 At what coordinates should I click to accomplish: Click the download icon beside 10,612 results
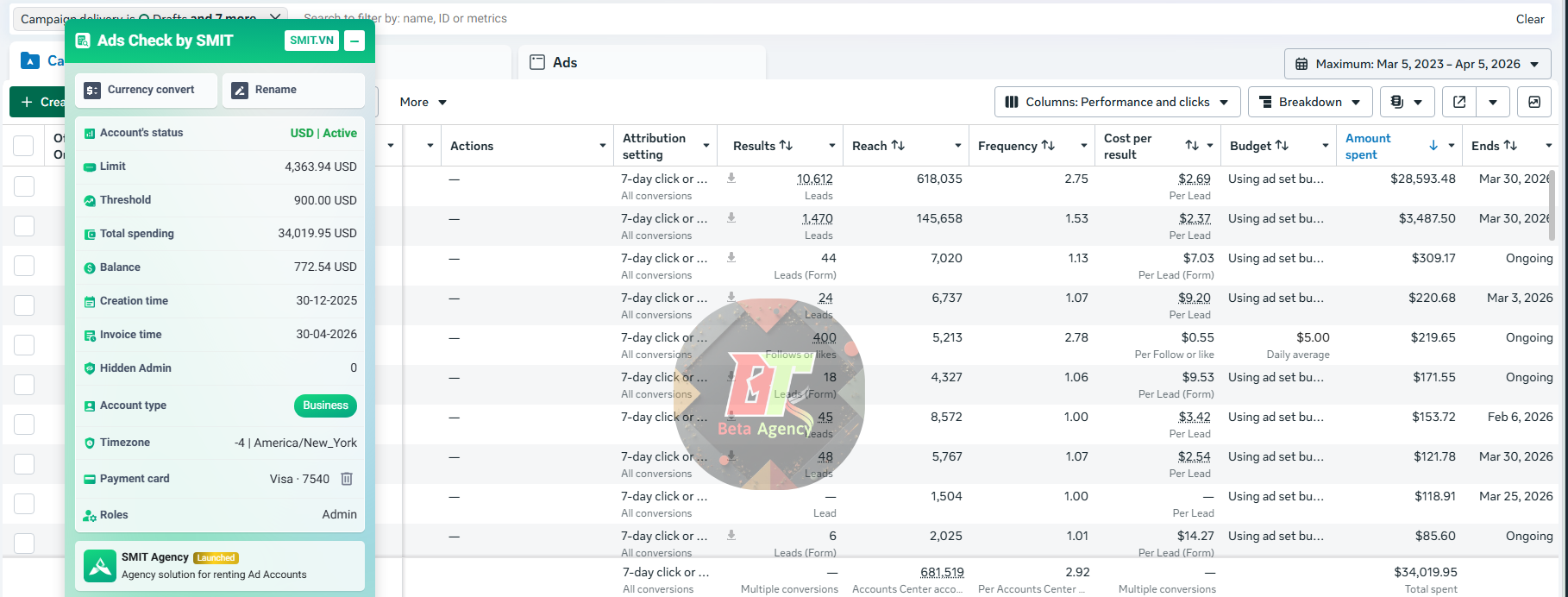[731, 179]
